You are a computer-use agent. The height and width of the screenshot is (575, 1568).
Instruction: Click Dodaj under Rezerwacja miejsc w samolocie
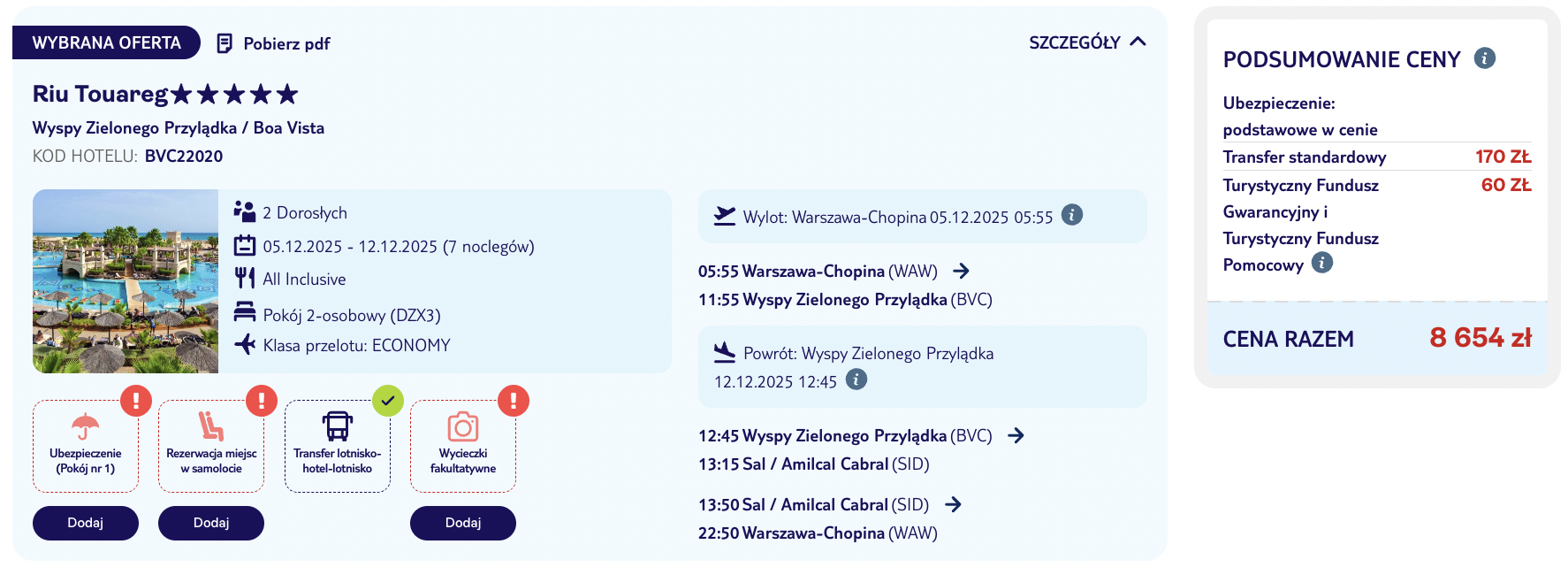[210, 523]
